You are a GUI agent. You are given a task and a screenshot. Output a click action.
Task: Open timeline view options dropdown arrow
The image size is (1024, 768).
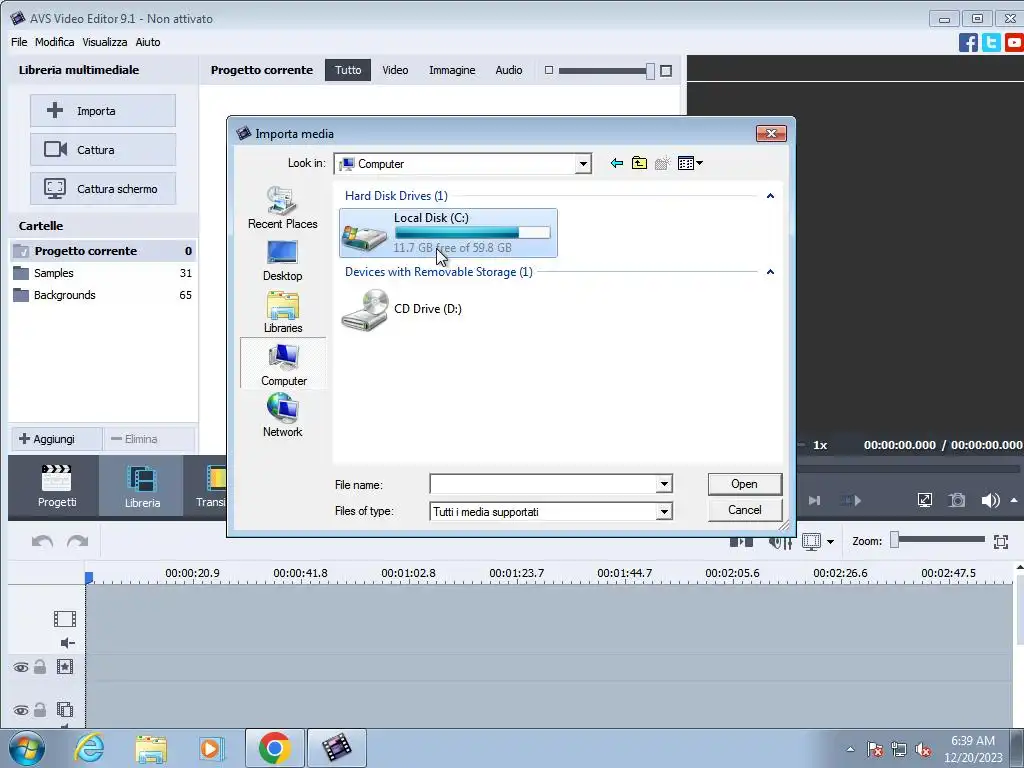(x=830, y=541)
